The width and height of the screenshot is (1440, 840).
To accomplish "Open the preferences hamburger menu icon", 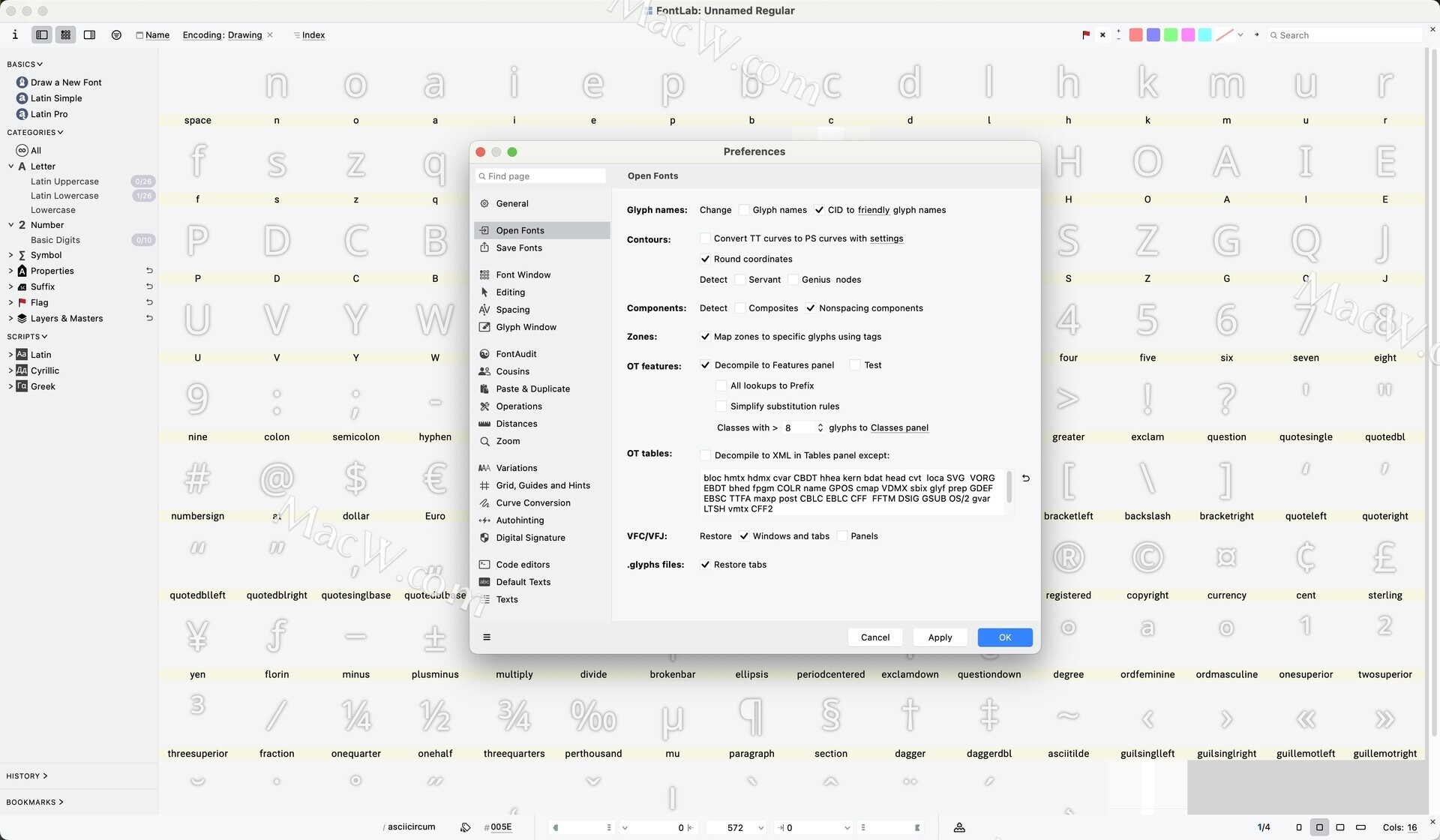I will pos(487,637).
